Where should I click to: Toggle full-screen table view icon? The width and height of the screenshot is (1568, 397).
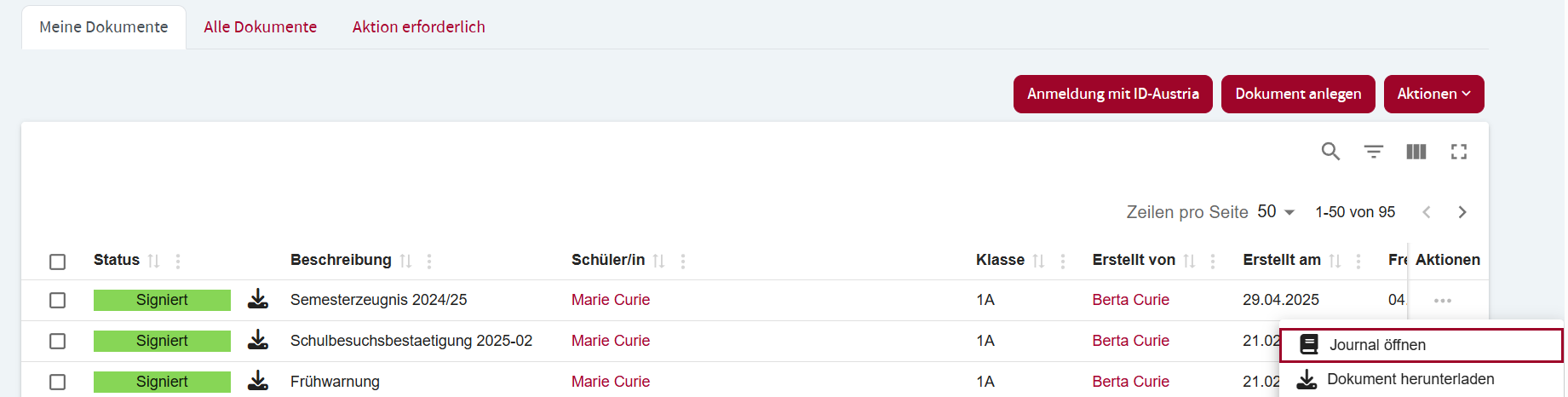click(1459, 152)
